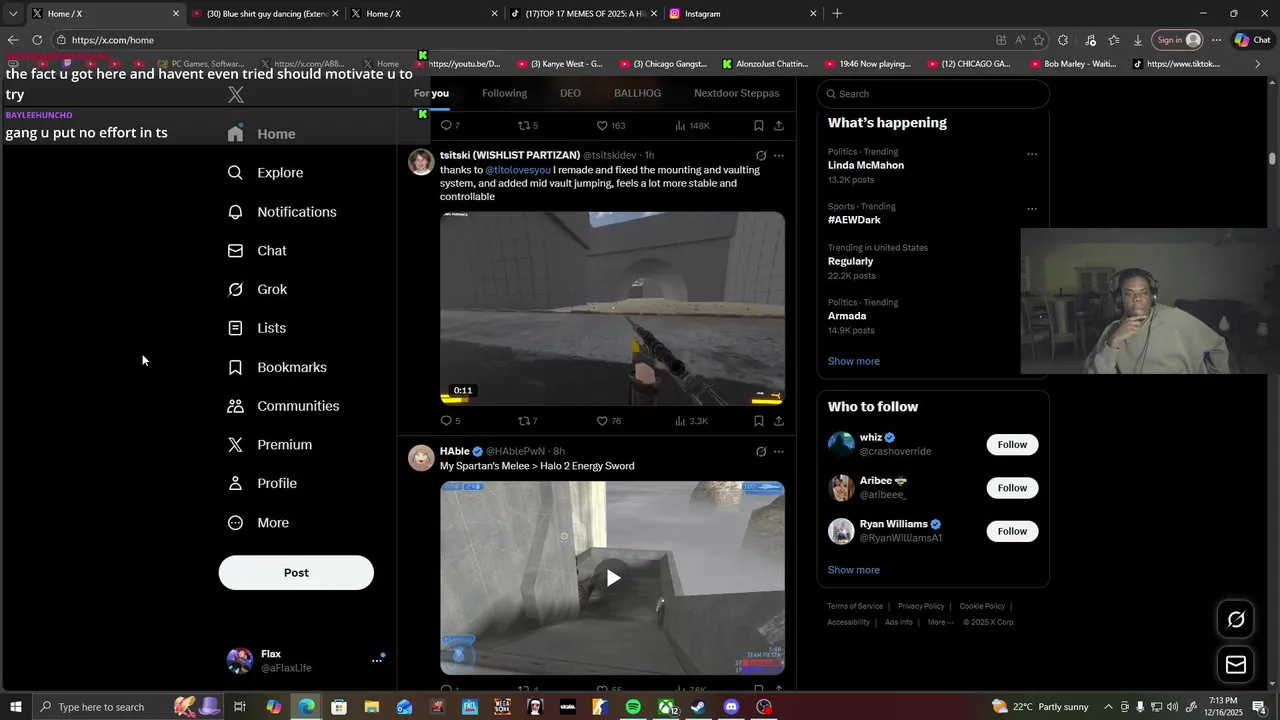Bookmark tsitski's vaulting system post
The height and width of the screenshot is (720, 1280).
point(759,421)
